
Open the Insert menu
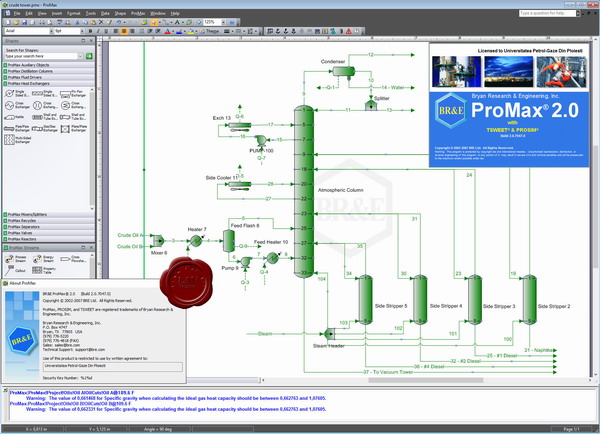point(57,13)
